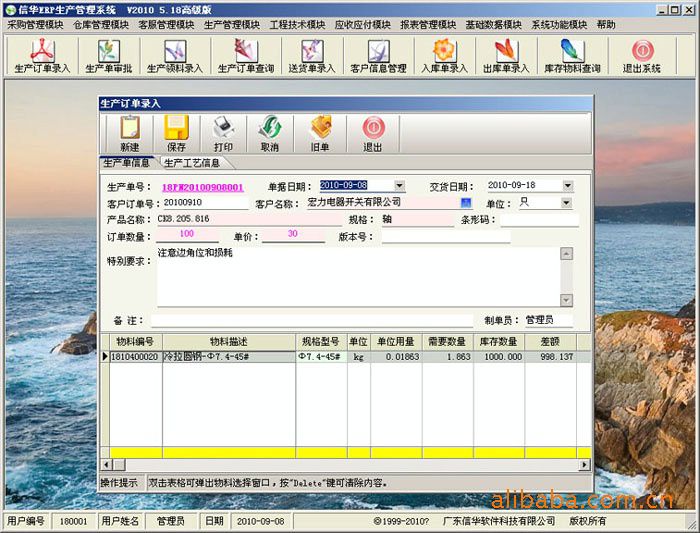
Task: Click 规格 input field
Action: pos(418,219)
